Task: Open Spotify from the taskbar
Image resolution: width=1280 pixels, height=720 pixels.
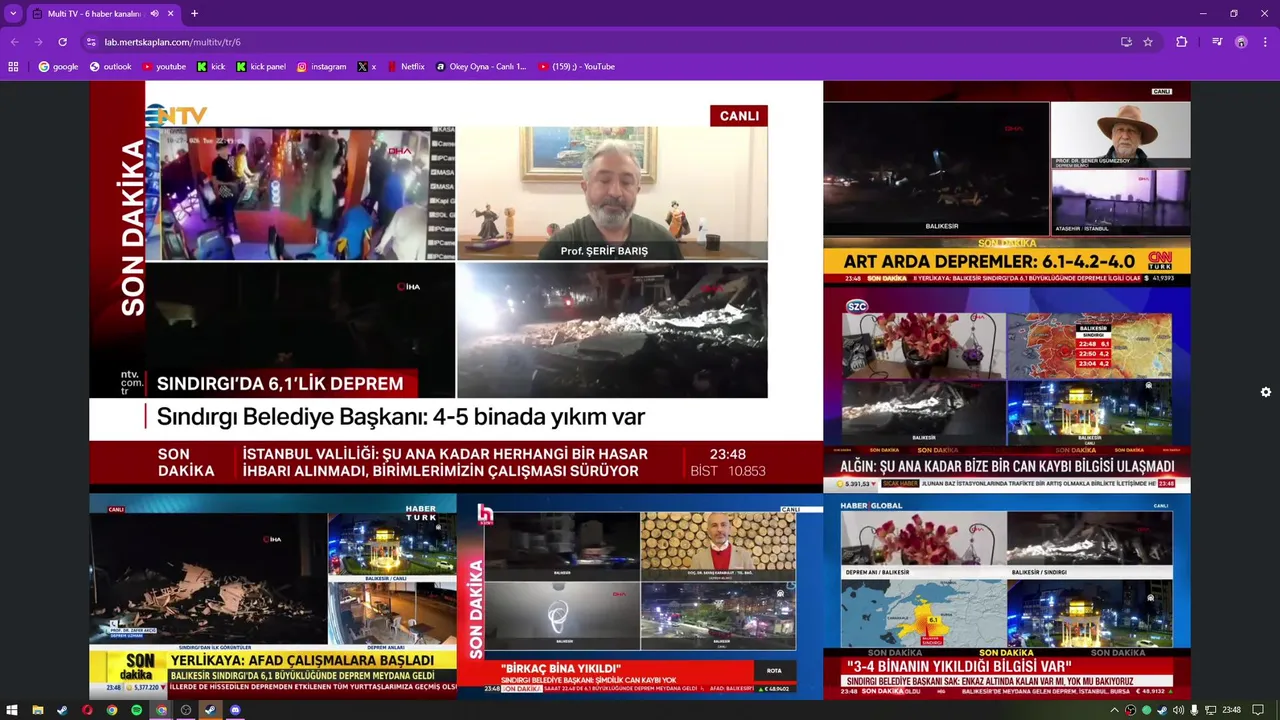Action: click(136, 710)
